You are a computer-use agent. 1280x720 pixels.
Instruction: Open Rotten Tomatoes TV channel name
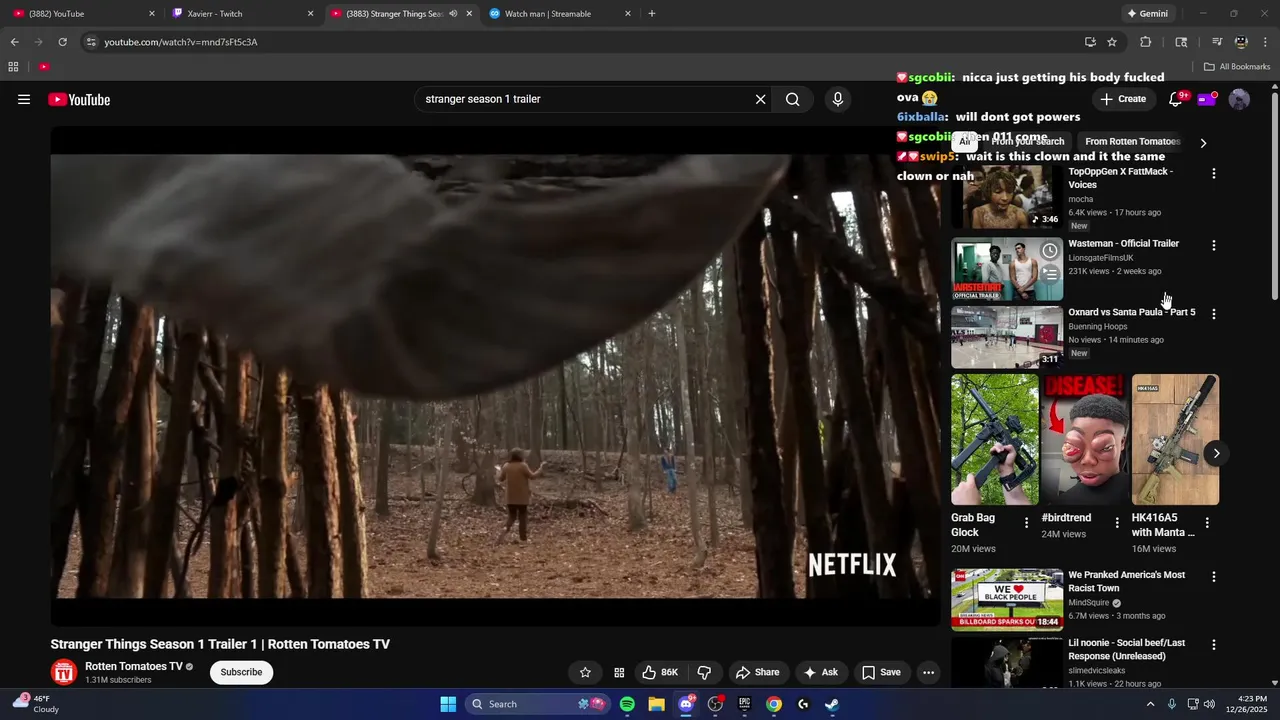click(x=133, y=666)
